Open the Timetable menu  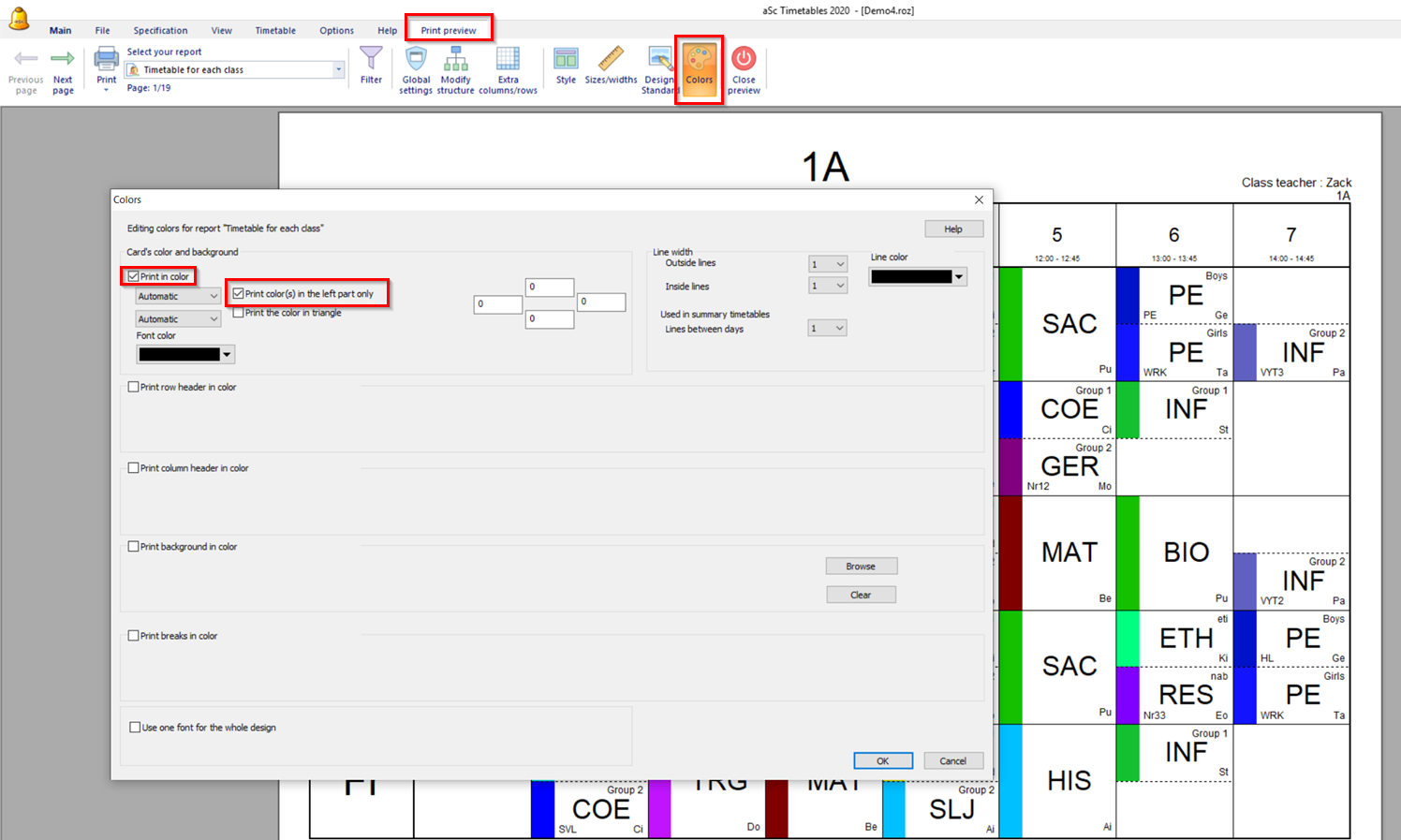(x=275, y=31)
